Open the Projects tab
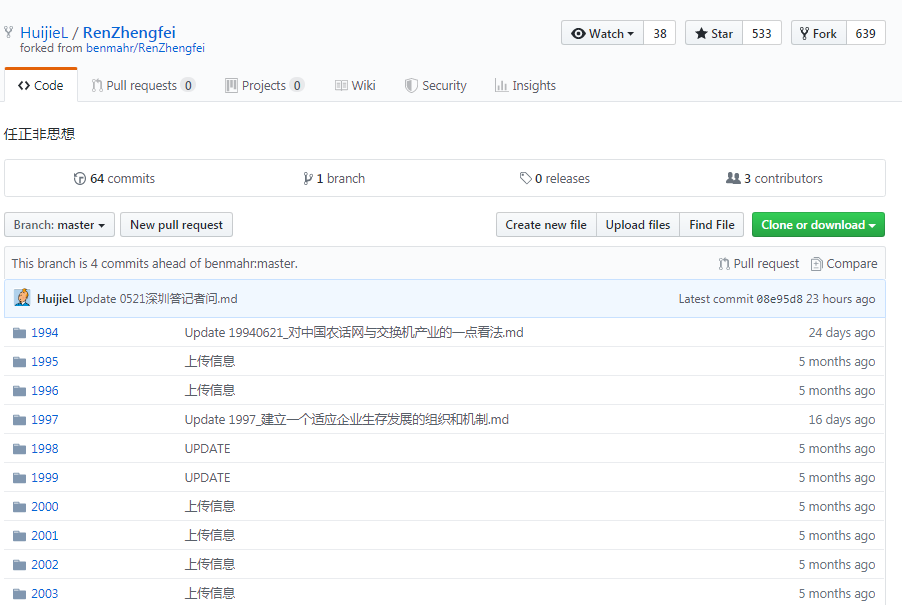902x605 pixels. point(264,86)
